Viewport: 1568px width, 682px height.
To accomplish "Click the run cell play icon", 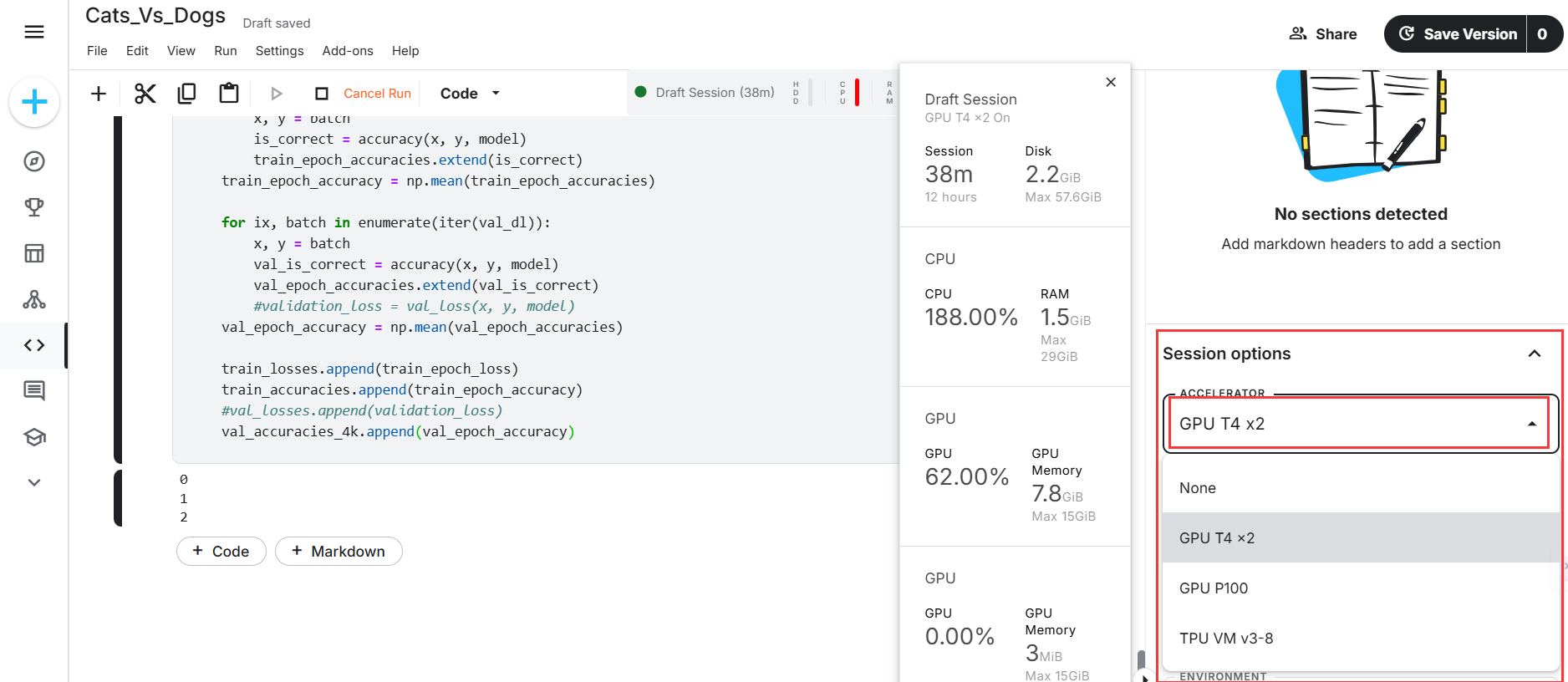I will coord(277,94).
